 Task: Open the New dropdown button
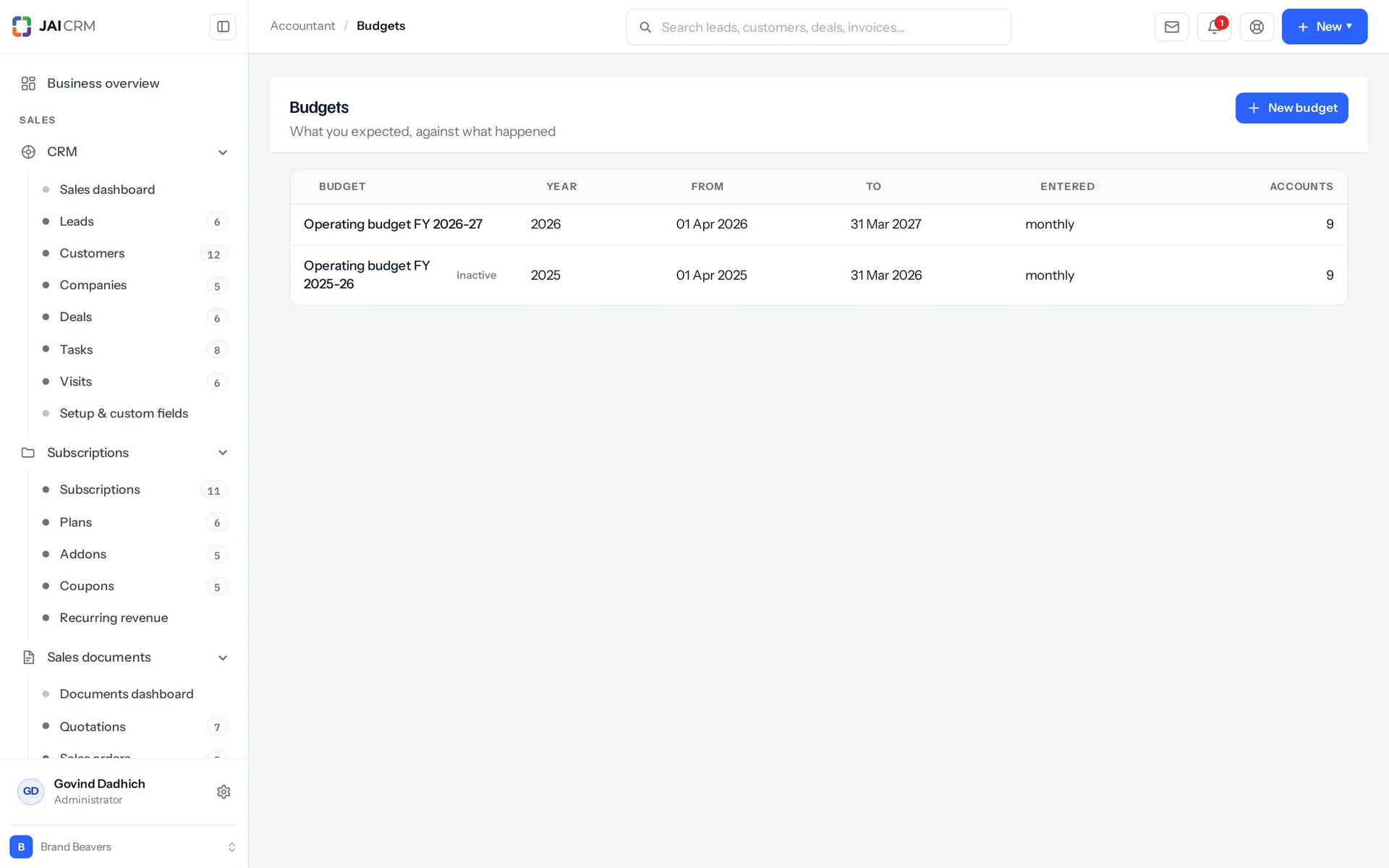(1324, 27)
